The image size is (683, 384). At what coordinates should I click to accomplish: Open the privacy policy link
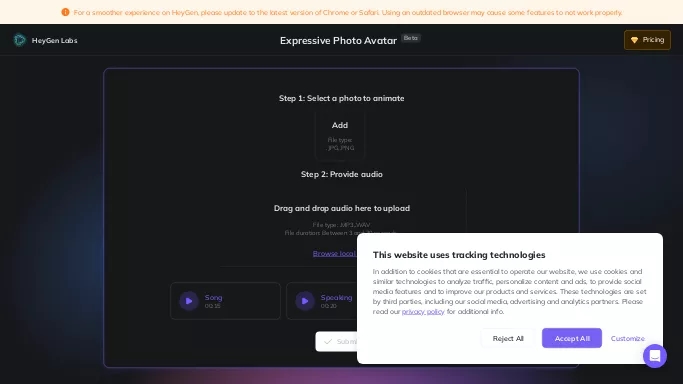423,312
